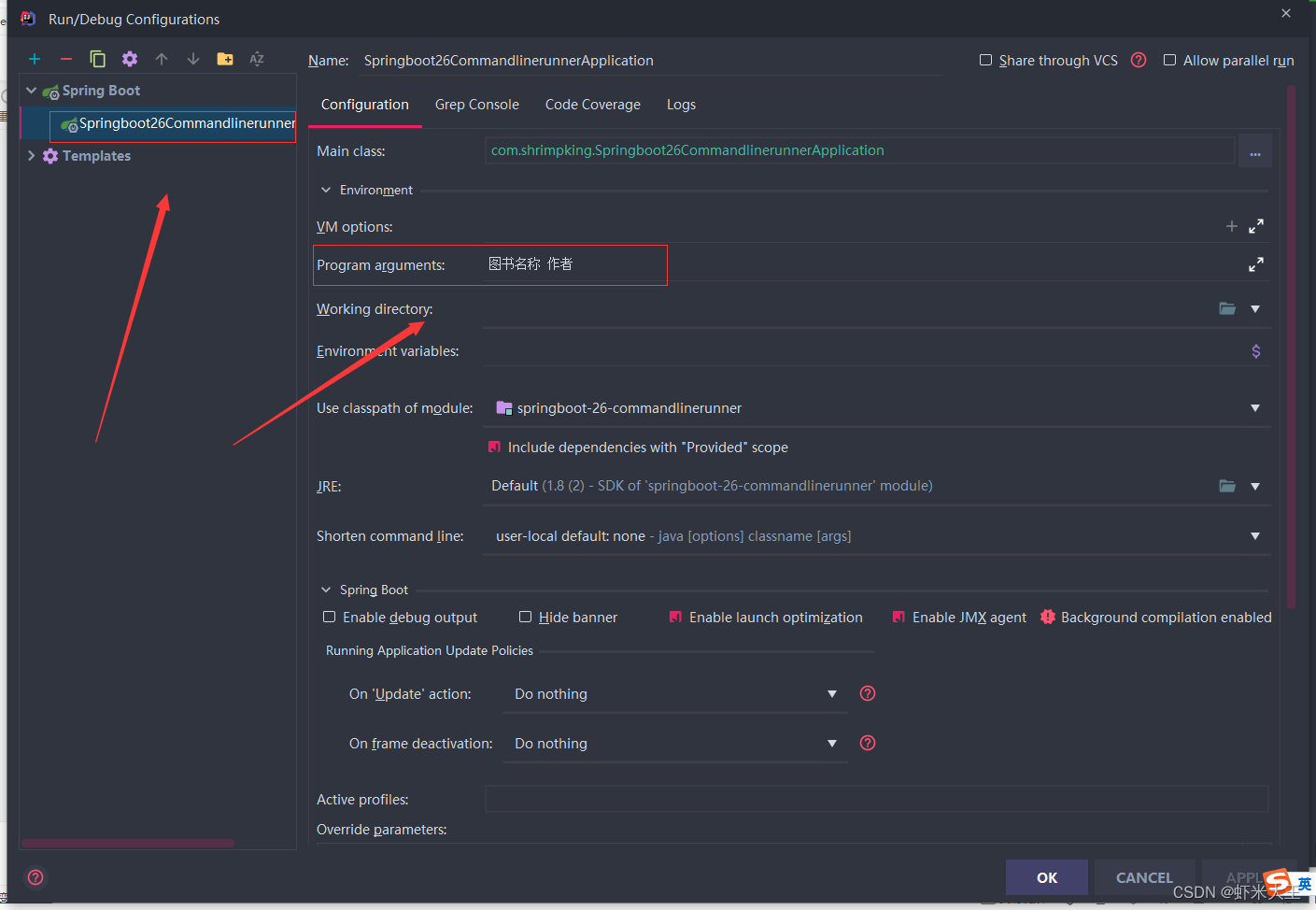Open On 'Update' action dropdown
The height and width of the screenshot is (910, 1316).
[830, 693]
